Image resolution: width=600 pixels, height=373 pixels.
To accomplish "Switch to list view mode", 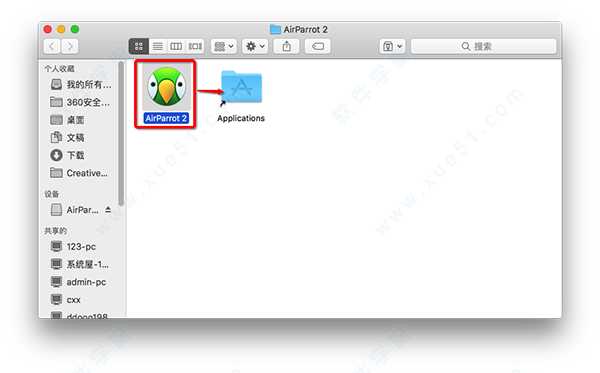I will 158,46.
